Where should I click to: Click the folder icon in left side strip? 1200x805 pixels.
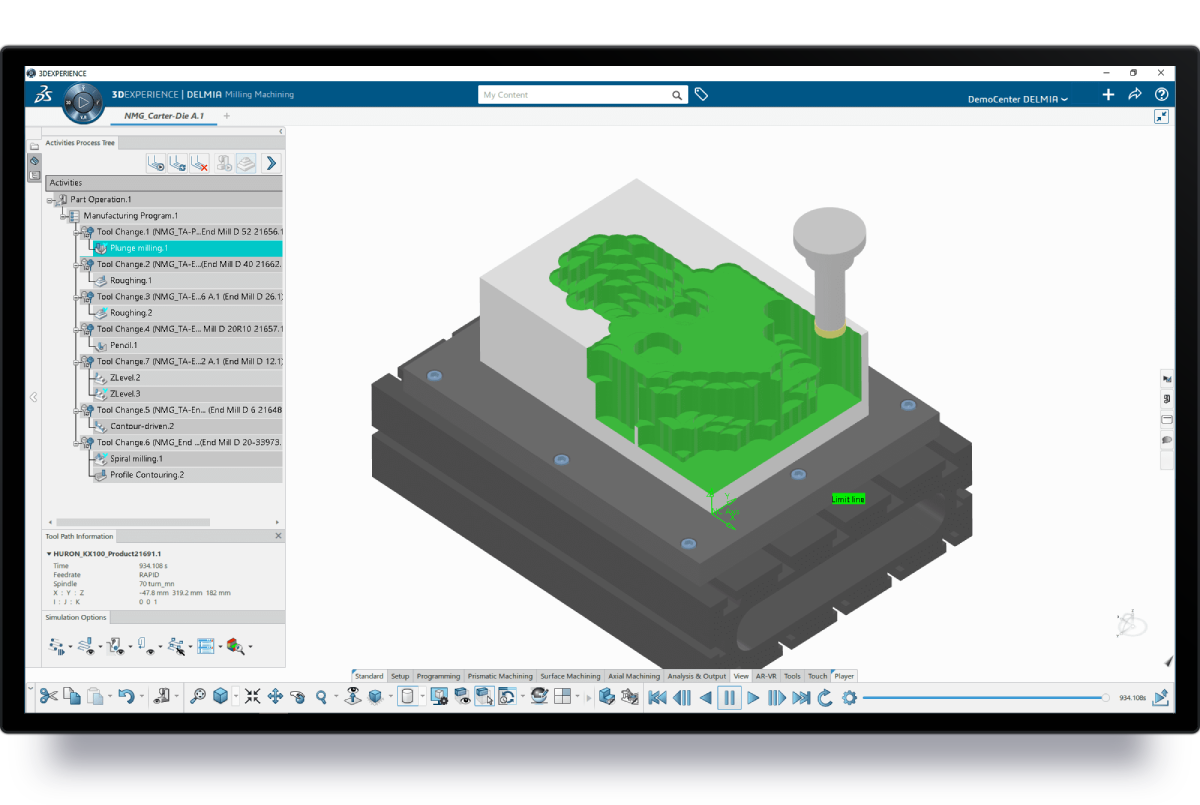pyautogui.click(x=34, y=146)
